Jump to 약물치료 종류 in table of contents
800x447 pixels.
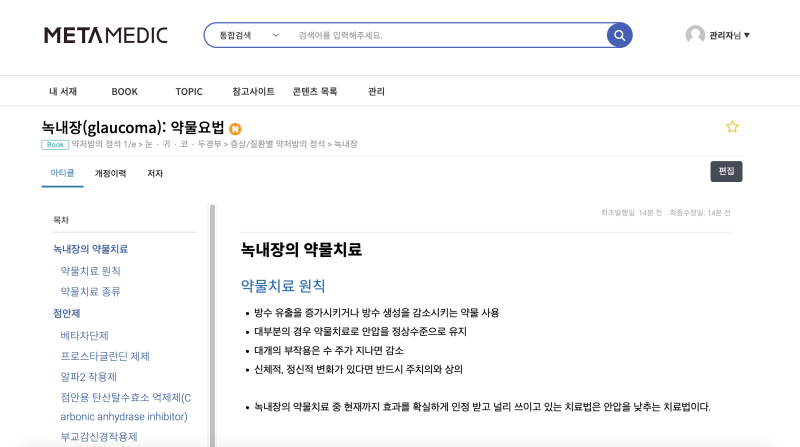coord(90,291)
